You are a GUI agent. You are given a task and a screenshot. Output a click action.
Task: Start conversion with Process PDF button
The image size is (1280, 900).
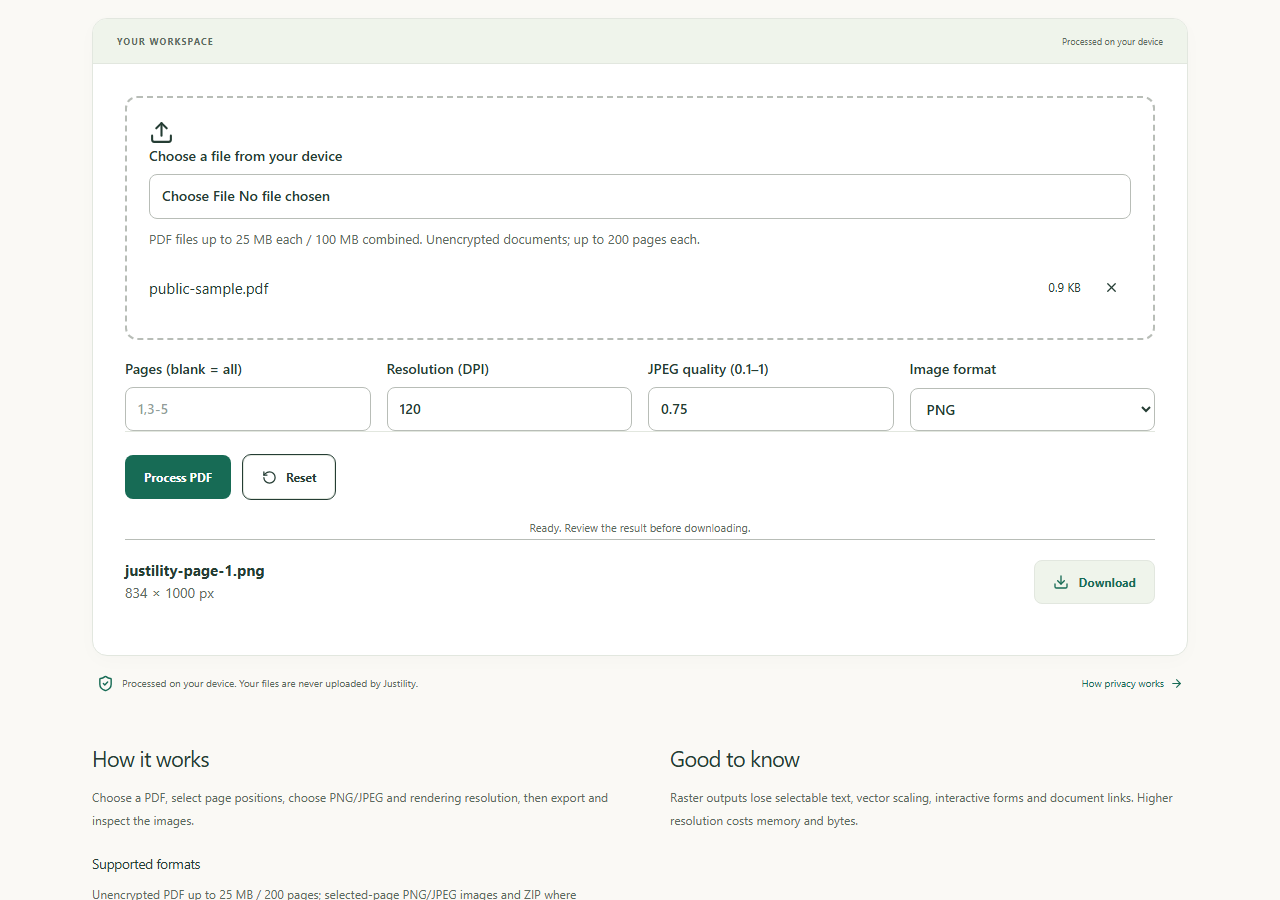pyautogui.click(x=178, y=477)
